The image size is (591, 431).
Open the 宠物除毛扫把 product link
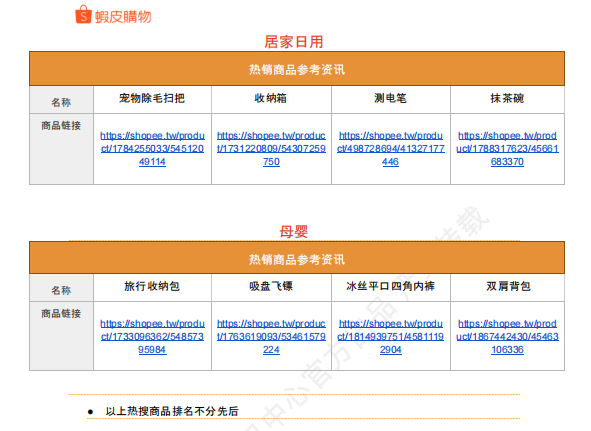click(152, 149)
